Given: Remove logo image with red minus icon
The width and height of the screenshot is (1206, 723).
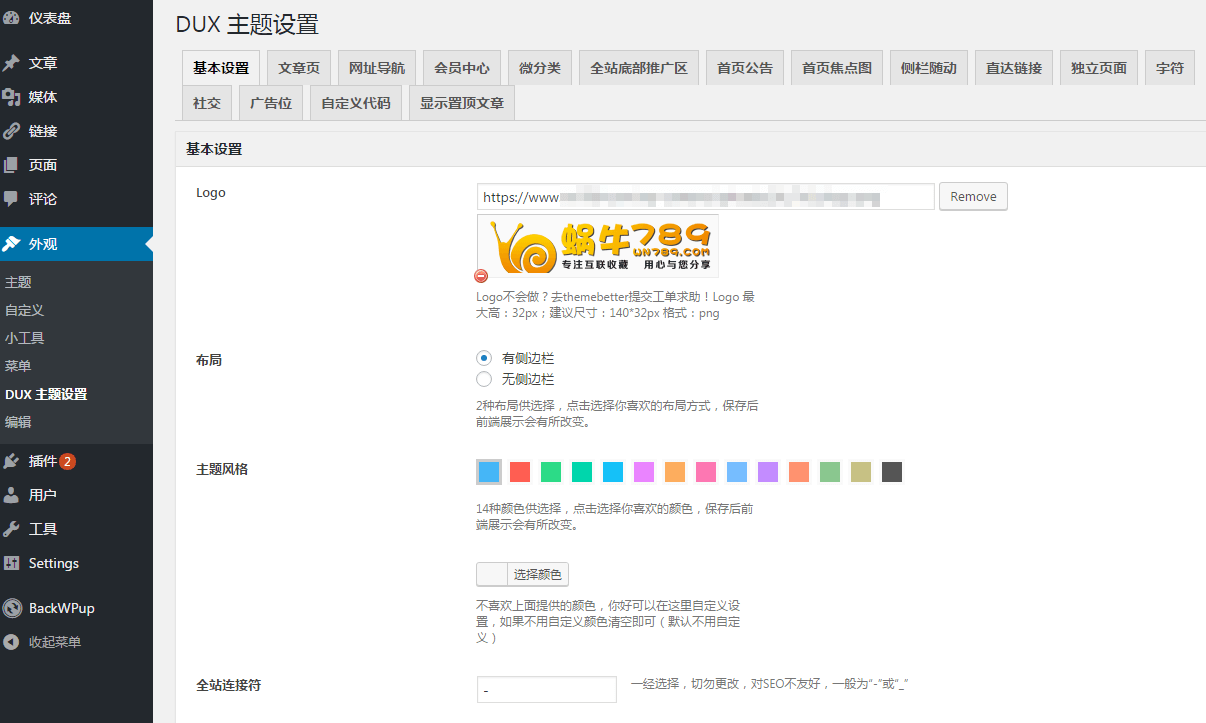Looking at the screenshot, I should point(481,276).
